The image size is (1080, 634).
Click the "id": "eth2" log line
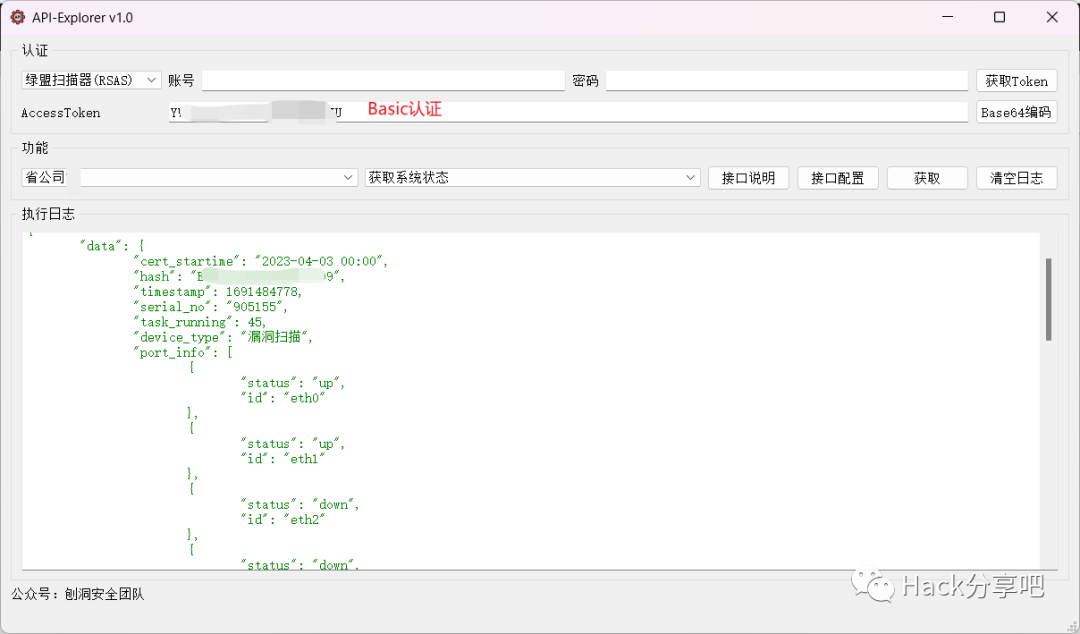282,519
